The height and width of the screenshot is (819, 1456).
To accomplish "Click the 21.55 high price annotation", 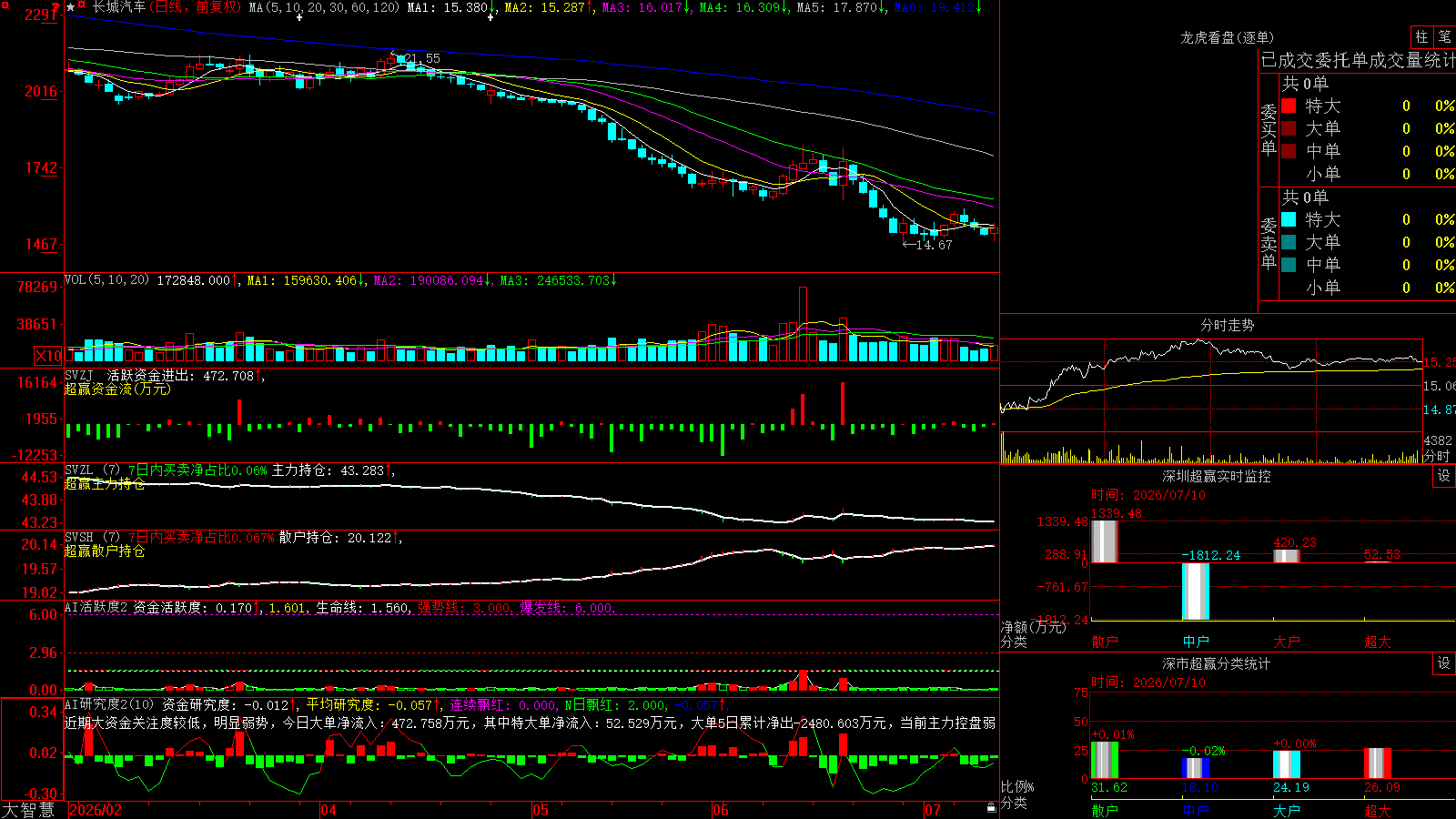I will (x=422, y=58).
